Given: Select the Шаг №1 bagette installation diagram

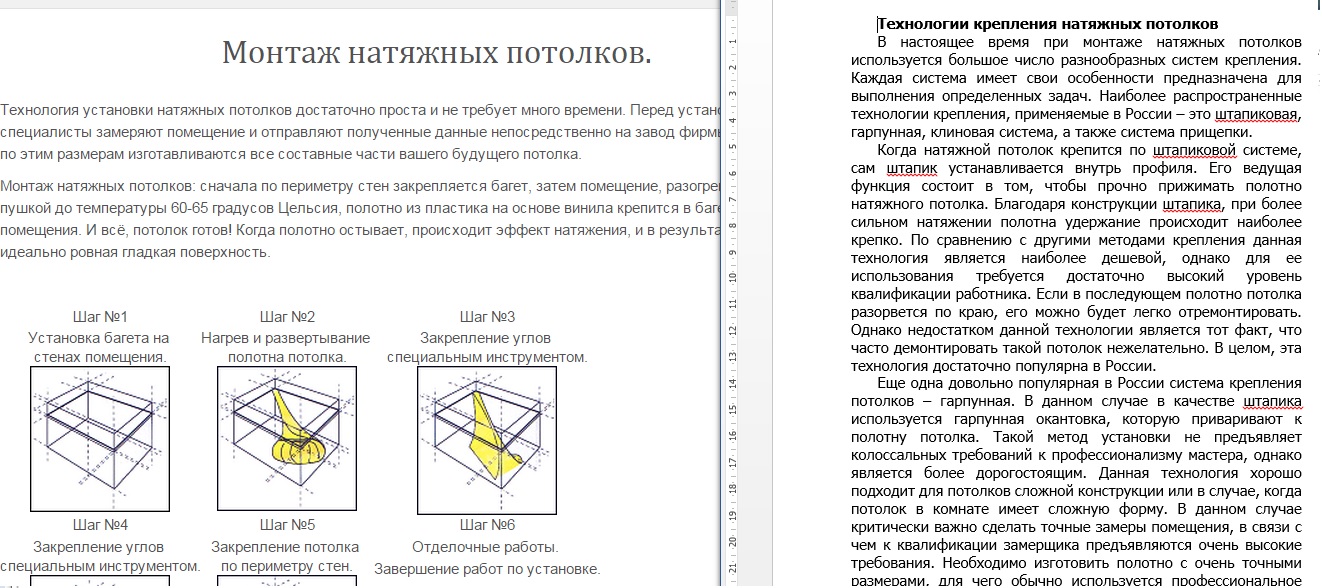Looking at the screenshot, I should point(99,440).
